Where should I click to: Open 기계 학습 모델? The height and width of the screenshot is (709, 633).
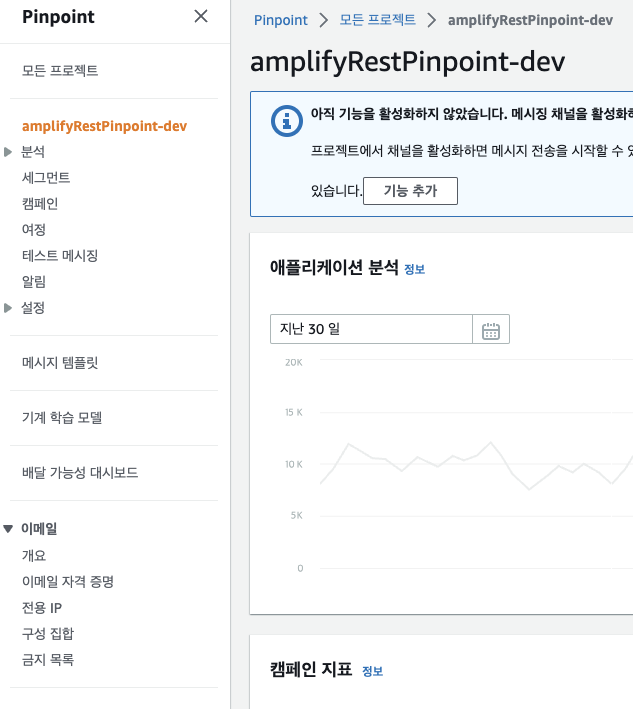[62, 418]
